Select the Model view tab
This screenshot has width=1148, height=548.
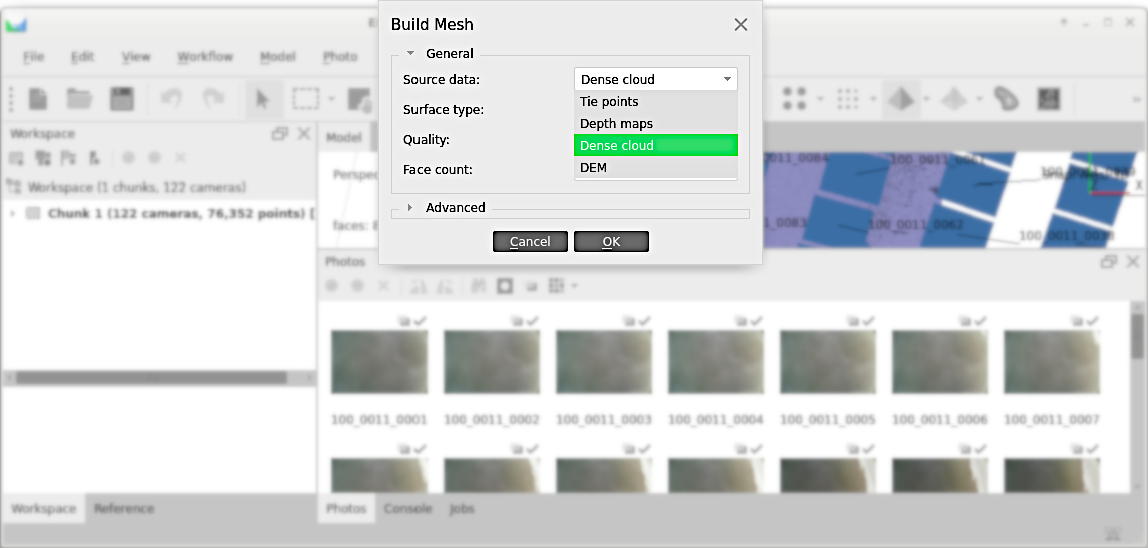point(344,138)
